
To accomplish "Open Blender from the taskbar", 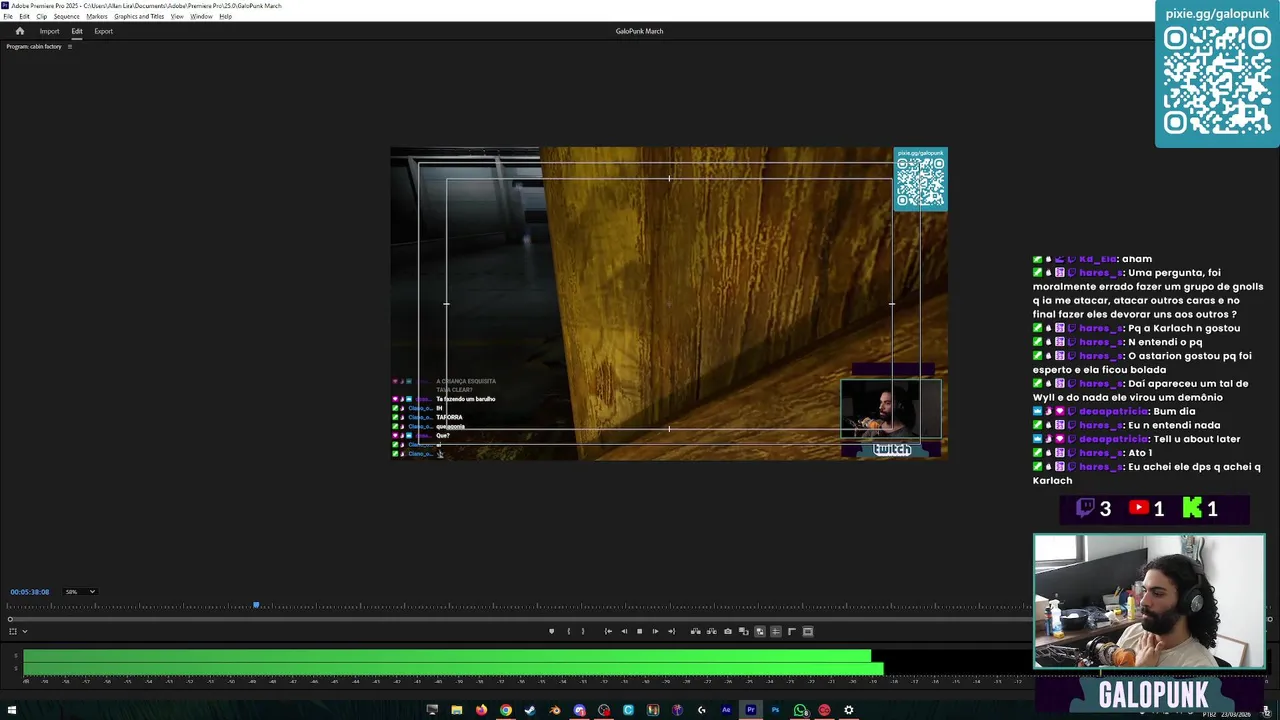I will point(555,710).
